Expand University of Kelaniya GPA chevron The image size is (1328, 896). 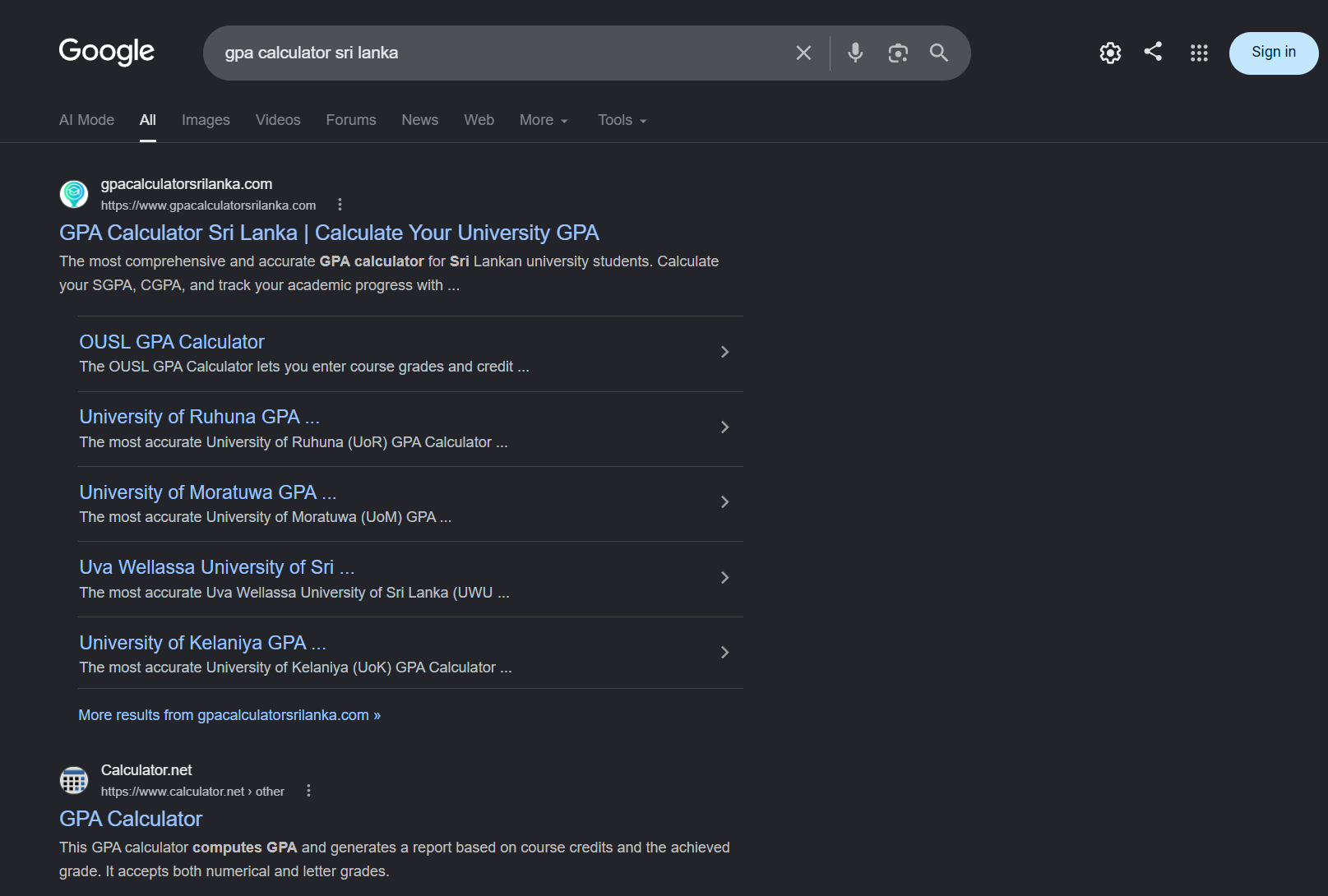[724, 653]
